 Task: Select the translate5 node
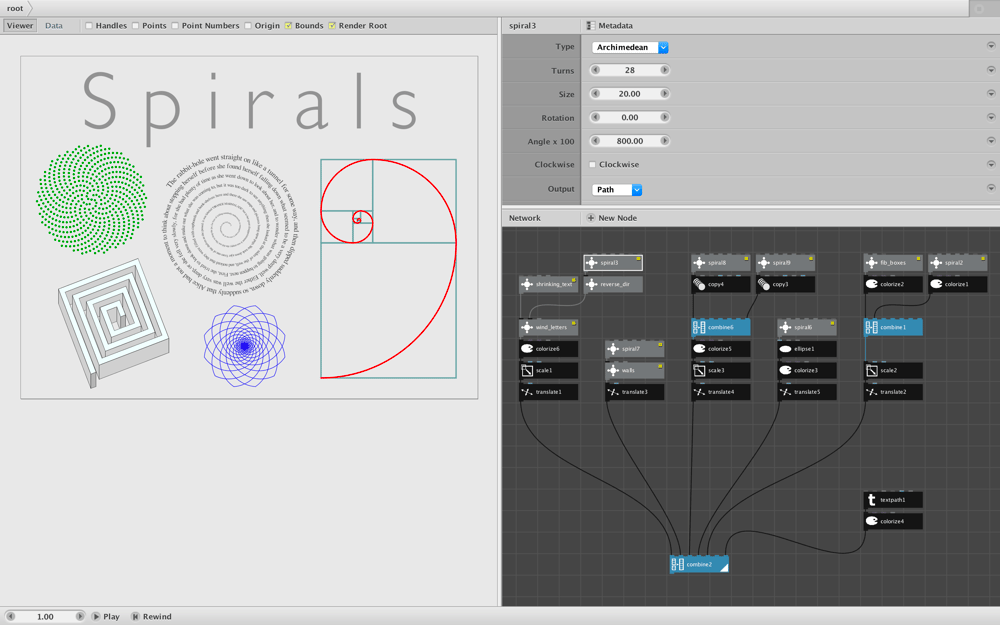click(807, 392)
